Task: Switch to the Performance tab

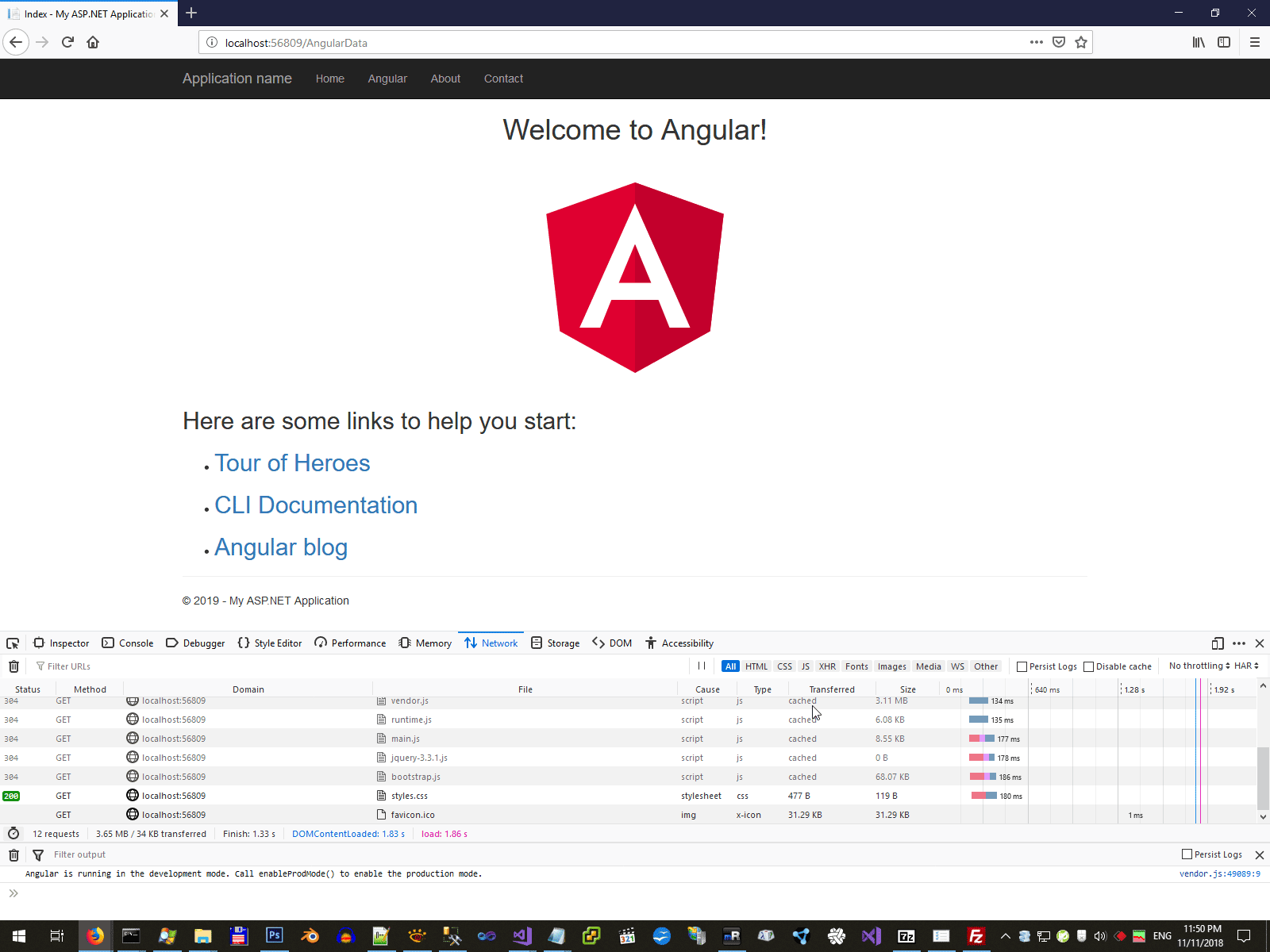Action: point(350,643)
